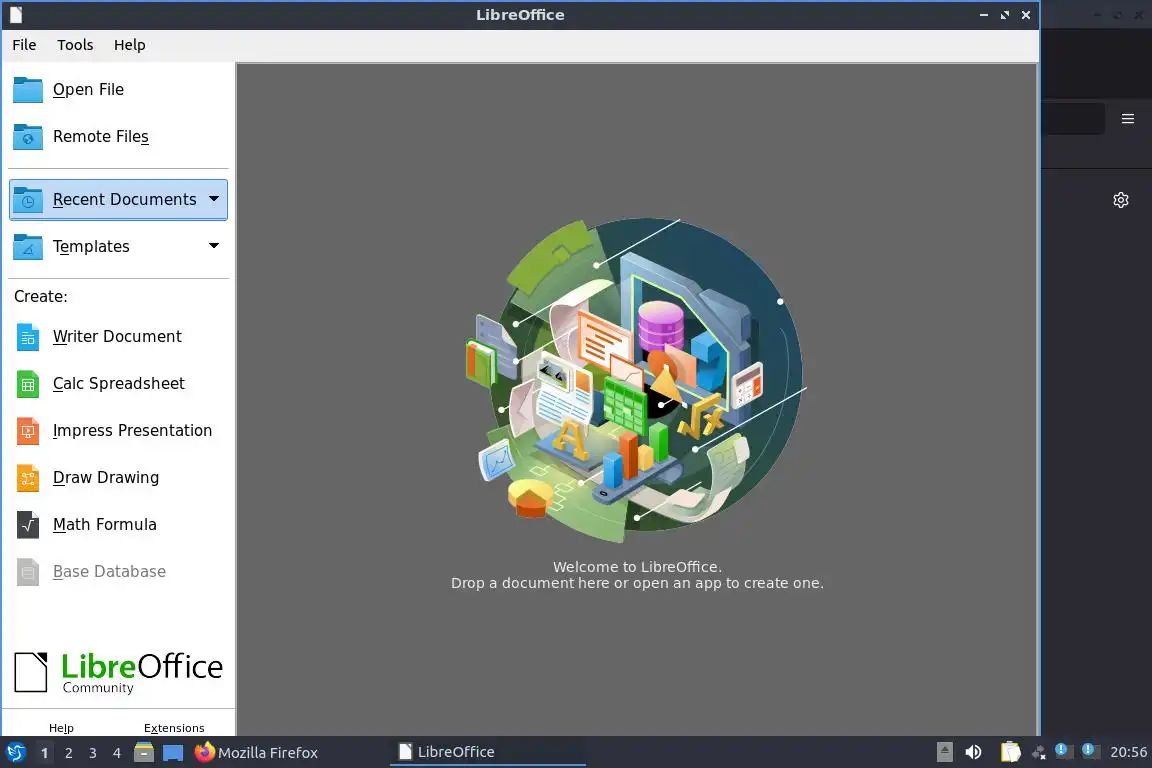Click the Templates folder icon

coord(28,247)
